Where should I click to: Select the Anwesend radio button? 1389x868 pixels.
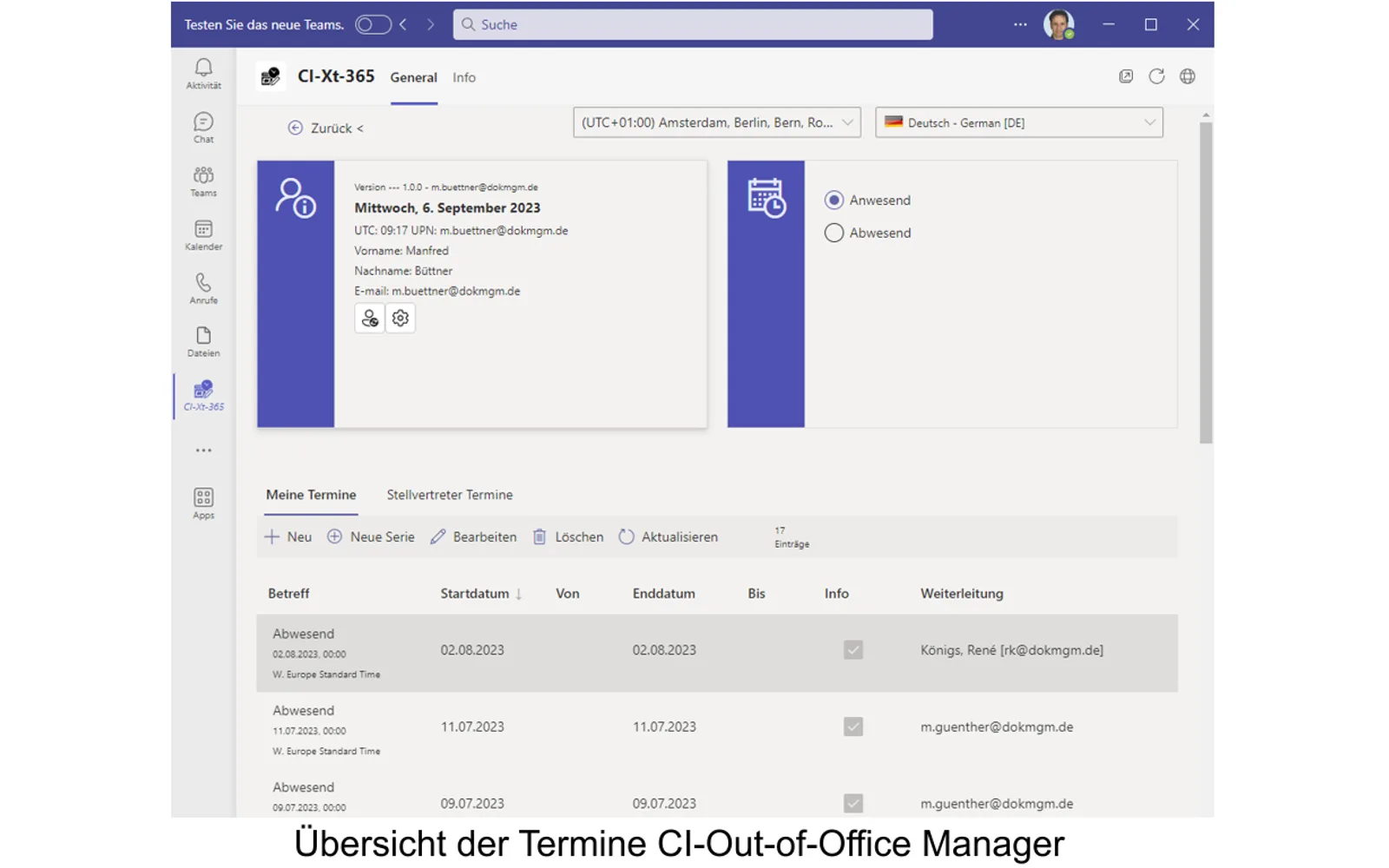click(833, 201)
